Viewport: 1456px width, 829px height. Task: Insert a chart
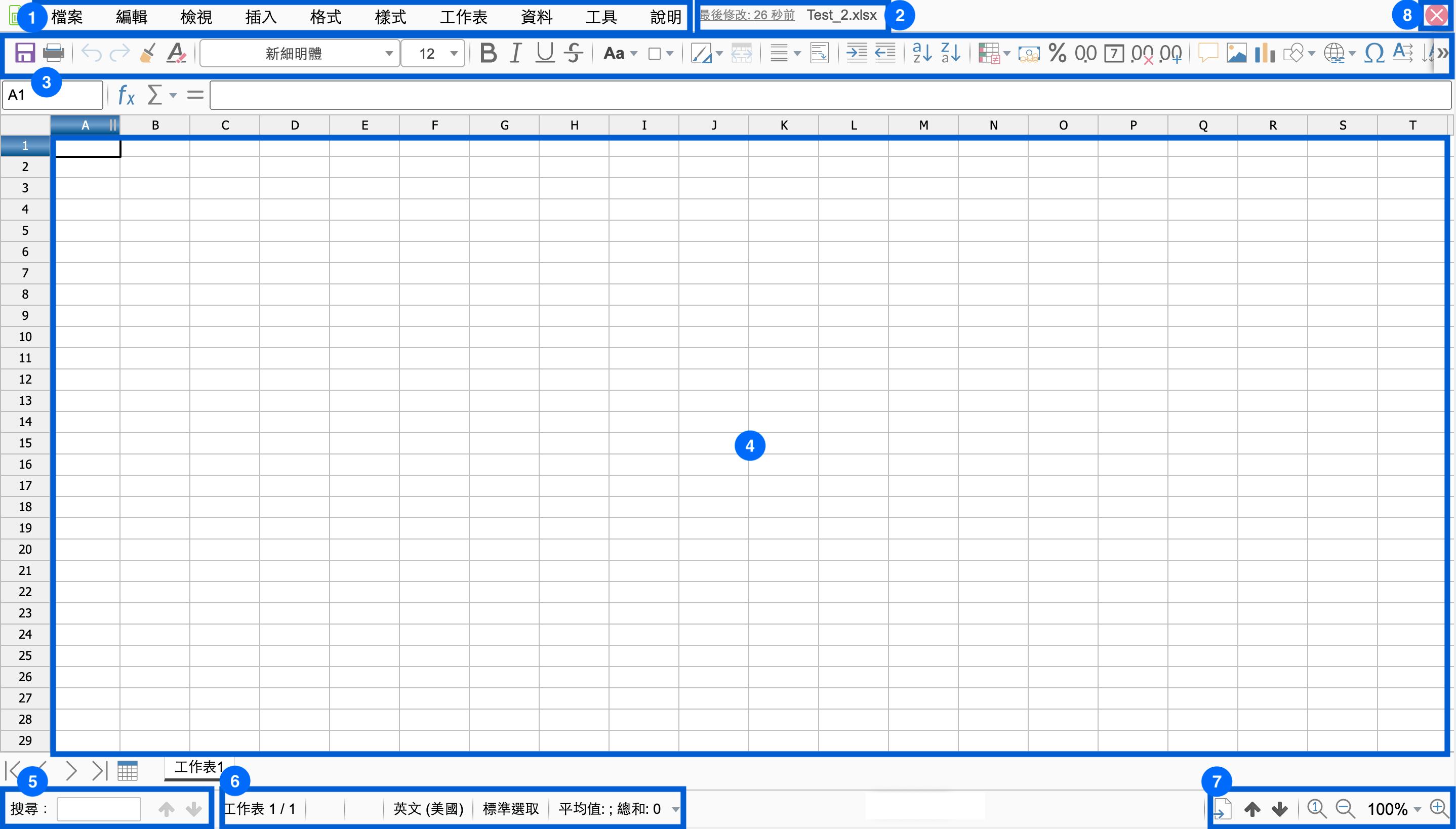tap(1265, 53)
